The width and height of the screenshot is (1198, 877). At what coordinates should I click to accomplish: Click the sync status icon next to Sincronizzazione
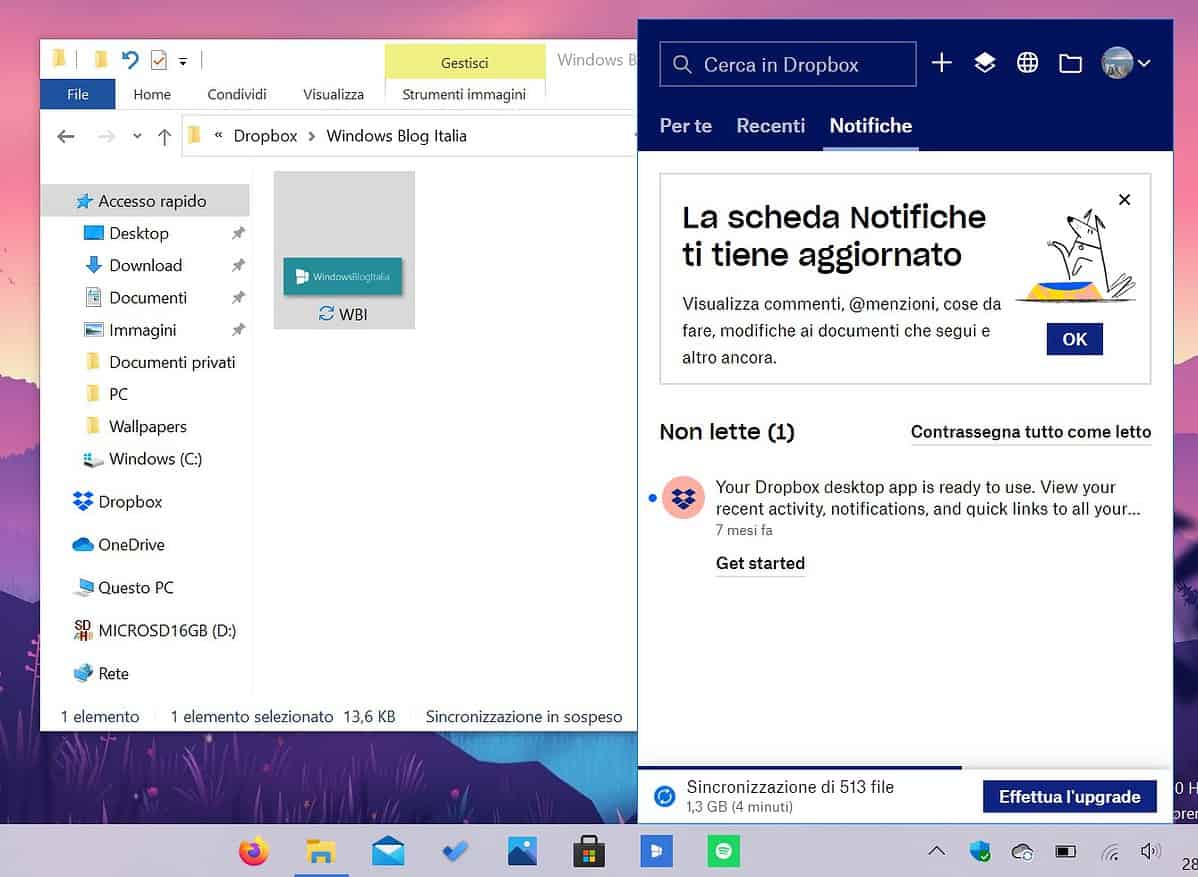pos(664,796)
